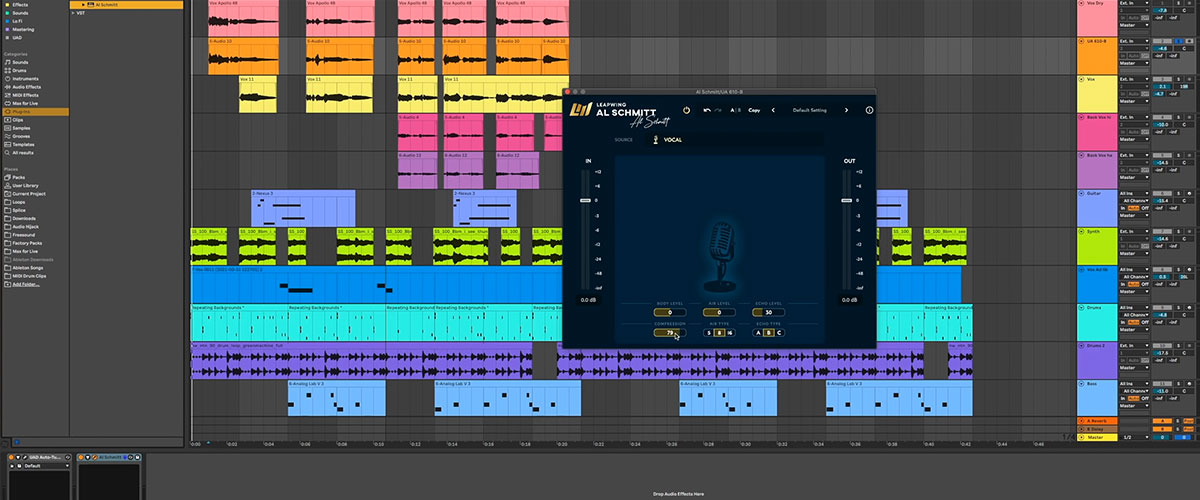Select the Synth track header
The width and height of the screenshot is (1200, 500).
(1096, 246)
